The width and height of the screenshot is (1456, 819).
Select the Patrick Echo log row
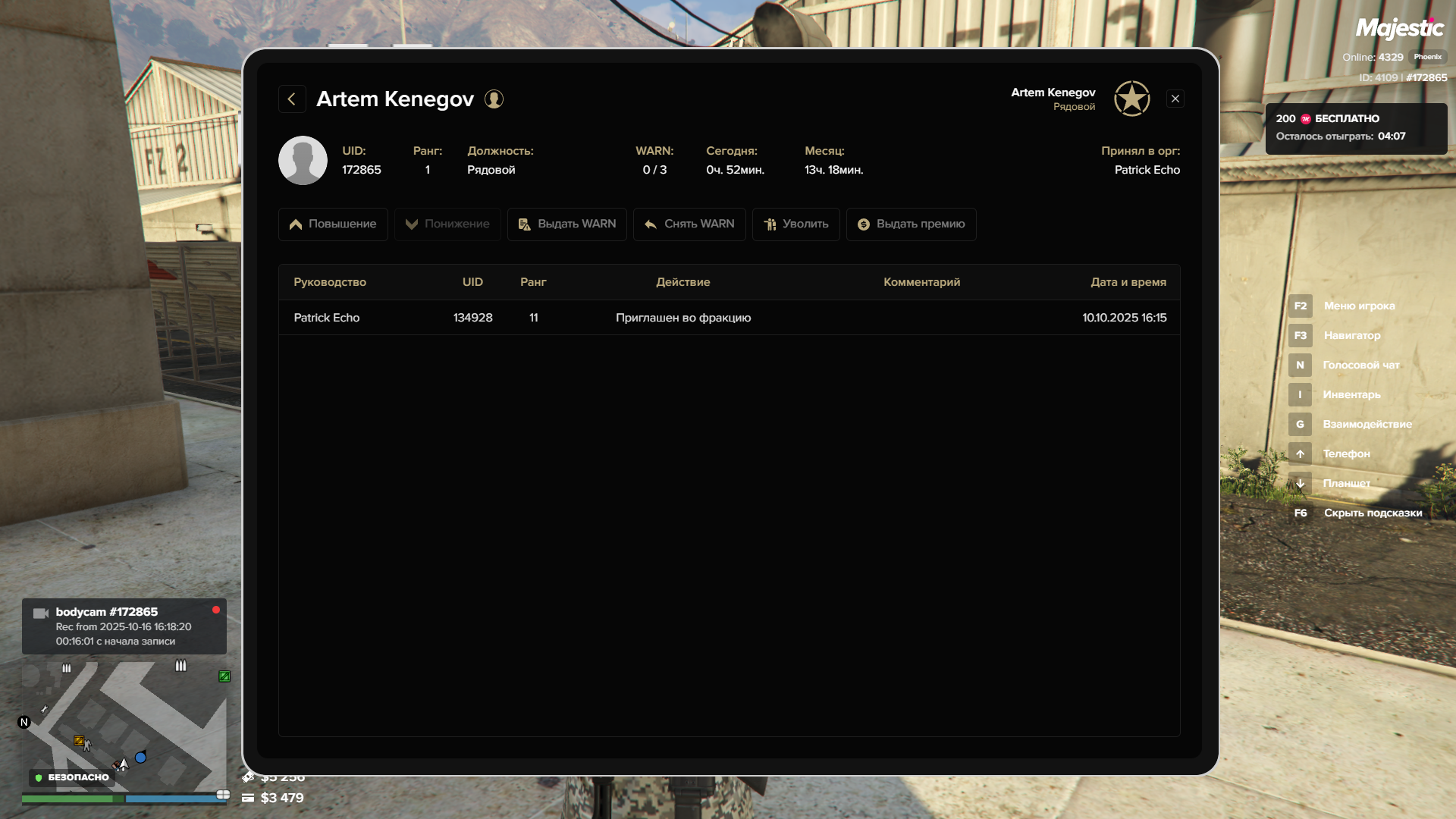pyautogui.click(x=729, y=318)
